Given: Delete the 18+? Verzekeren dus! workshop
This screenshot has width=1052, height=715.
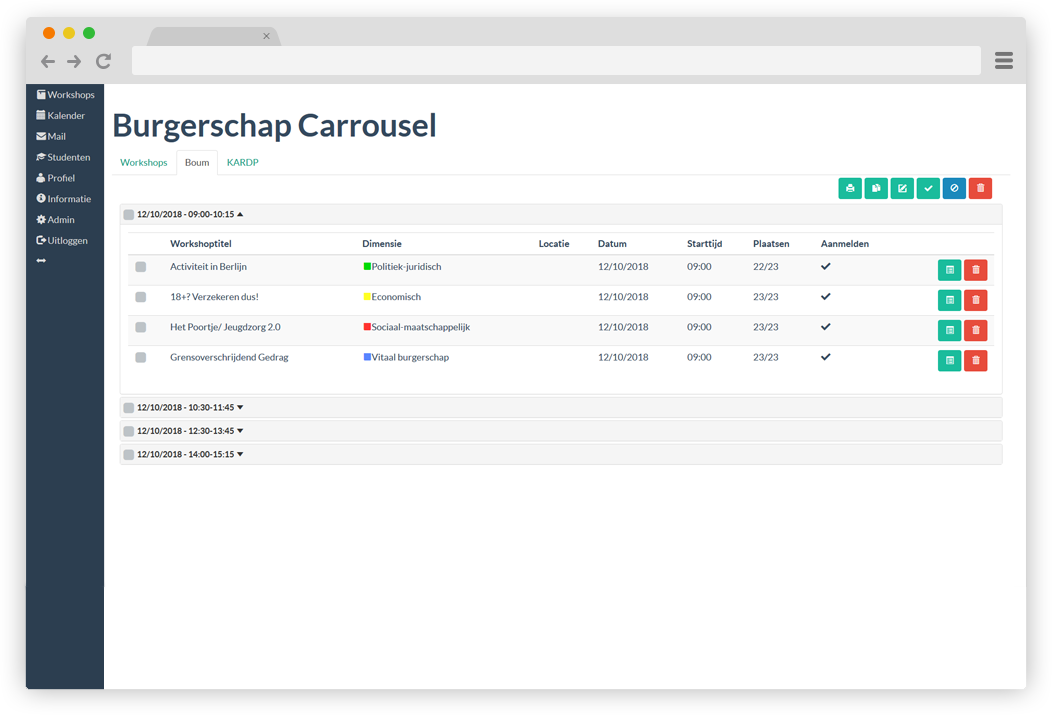Looking at the screenshot, I should coord(976,300).
